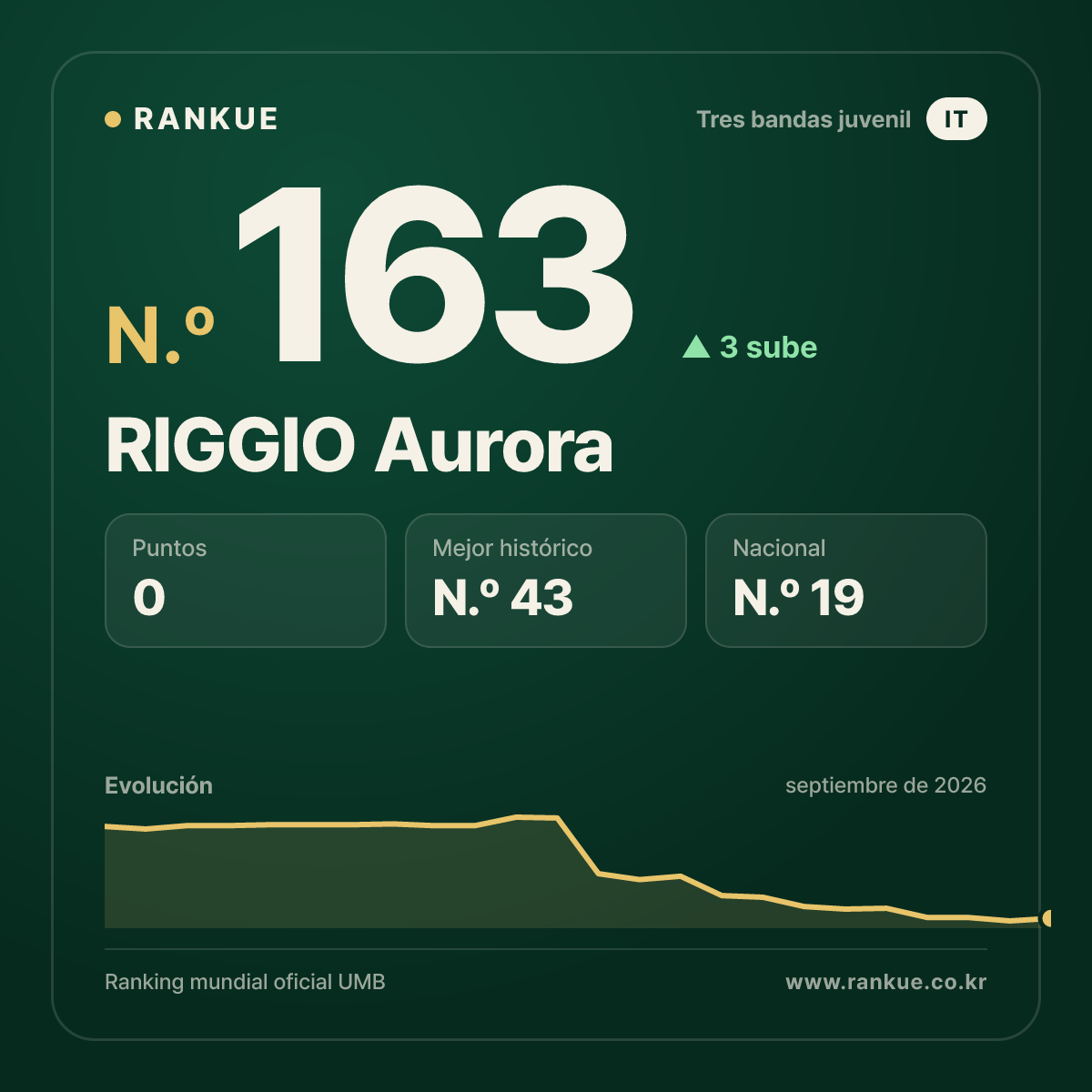Open the Puntos stat card
The width and height of the screenshot is (1092, 1092).
[x=246, y=581]
